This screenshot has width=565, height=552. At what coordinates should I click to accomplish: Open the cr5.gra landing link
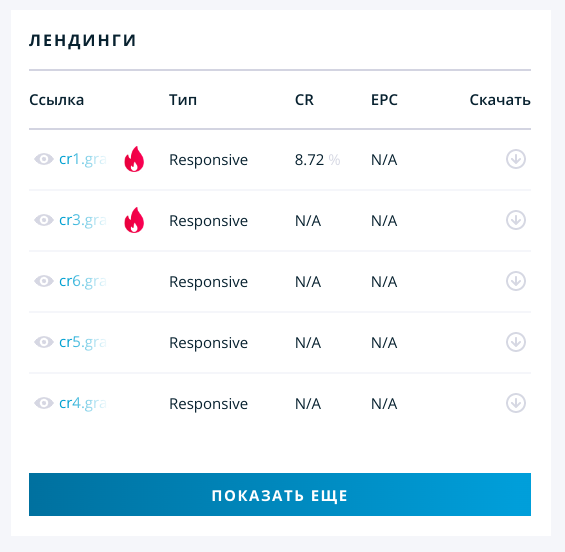click(x=83, y=342)
